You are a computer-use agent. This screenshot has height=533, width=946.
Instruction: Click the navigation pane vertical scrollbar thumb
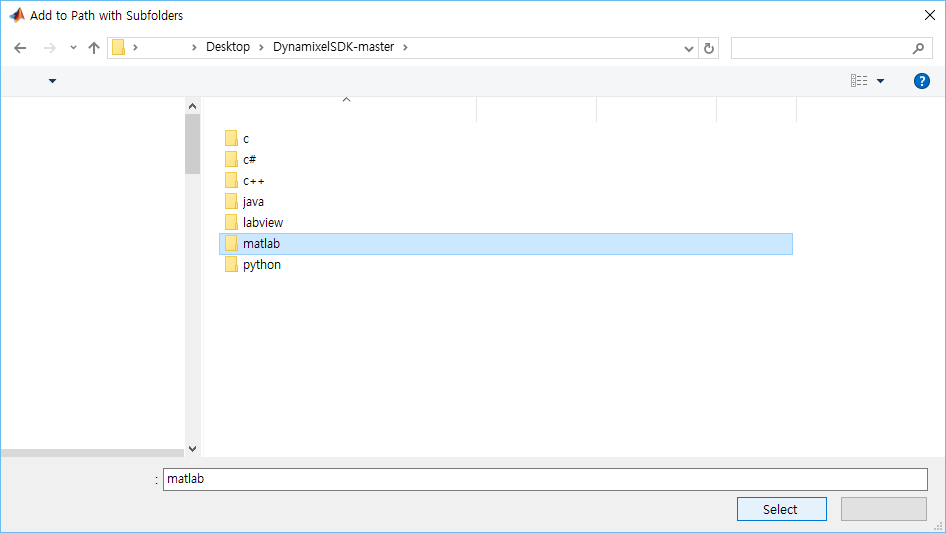point(192,144)
